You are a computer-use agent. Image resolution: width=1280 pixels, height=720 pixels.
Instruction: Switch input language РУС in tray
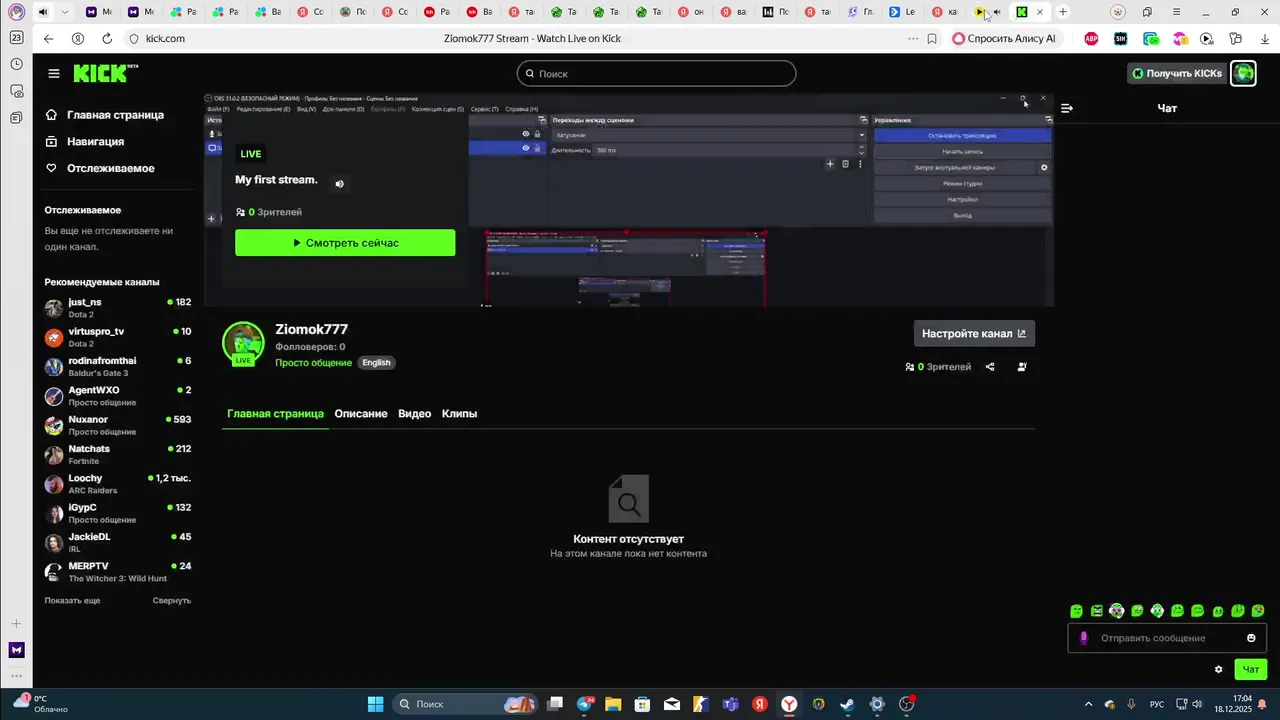pyautogui.click(x=1157, y=704)
